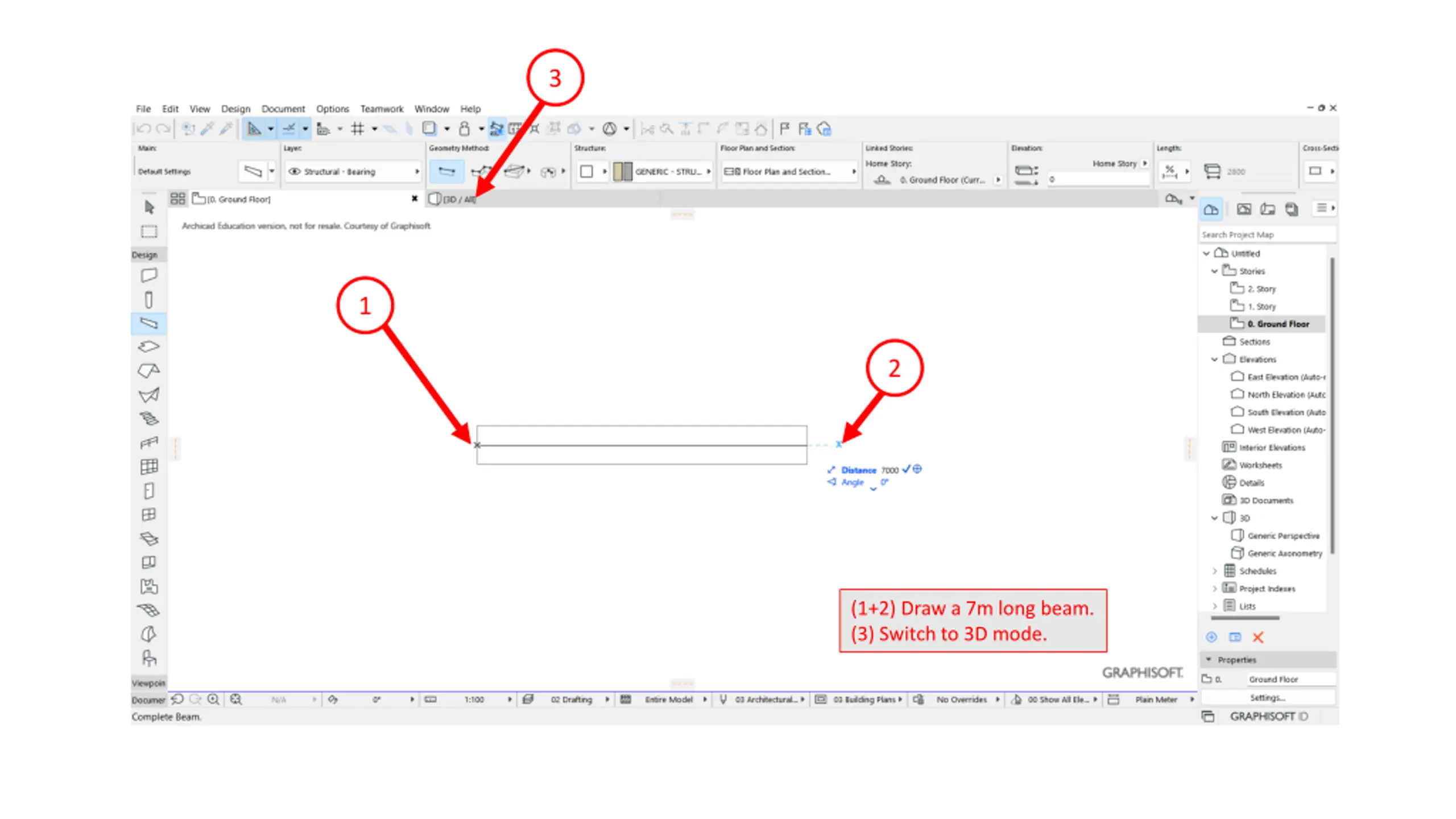Select the Marquee tool

149,231
